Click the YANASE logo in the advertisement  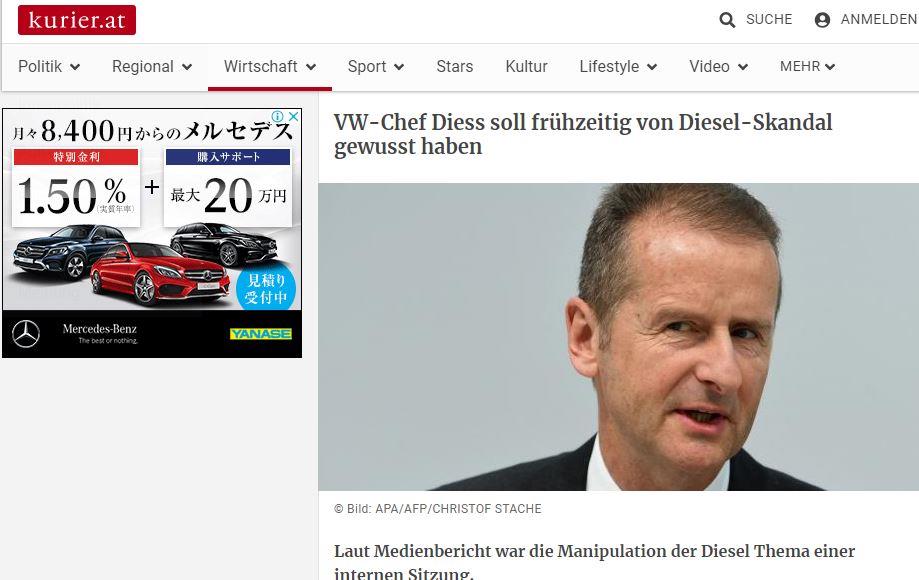tap(261, 334)
